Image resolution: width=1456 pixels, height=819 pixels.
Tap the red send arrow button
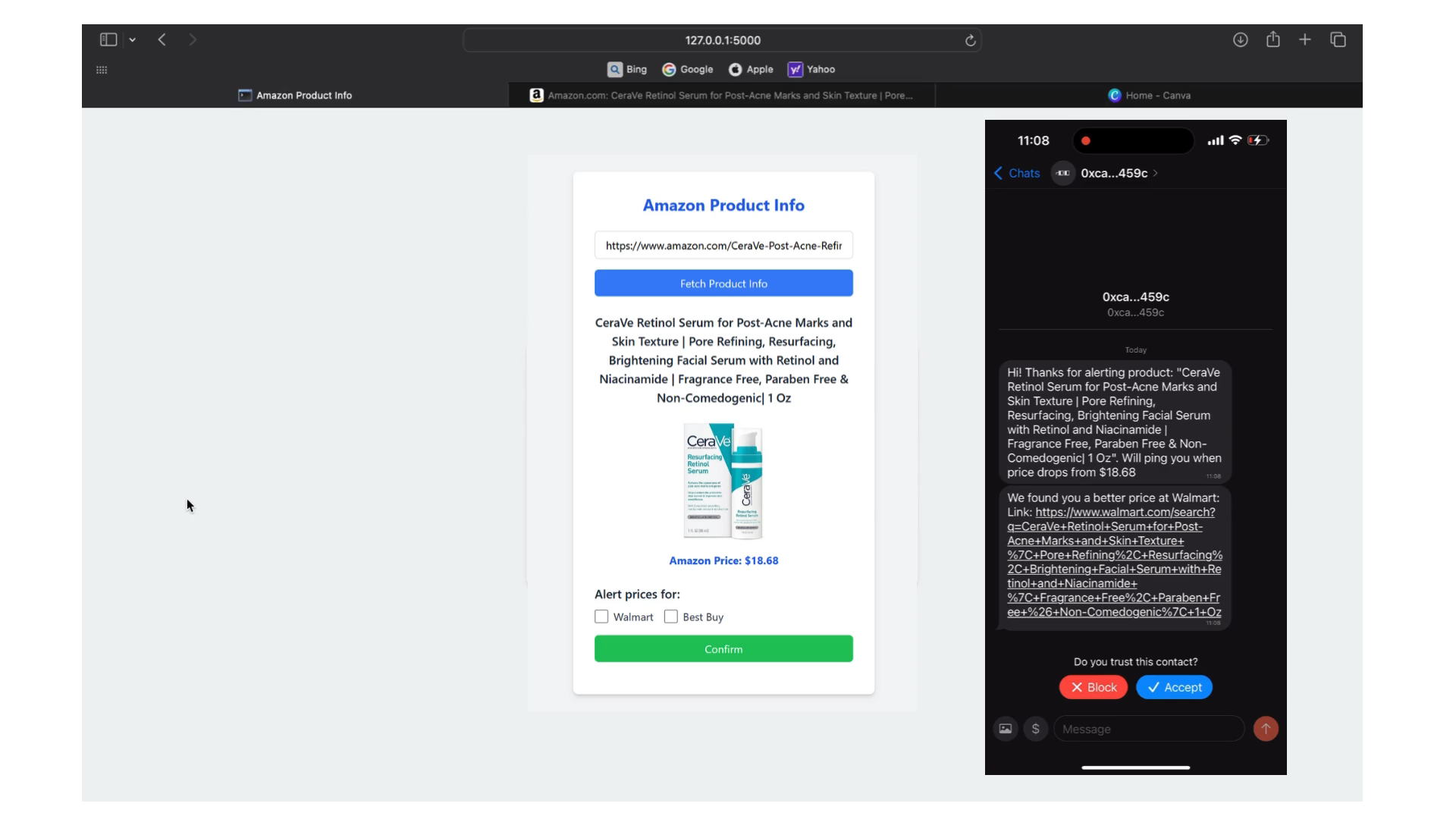(1266, 729)
